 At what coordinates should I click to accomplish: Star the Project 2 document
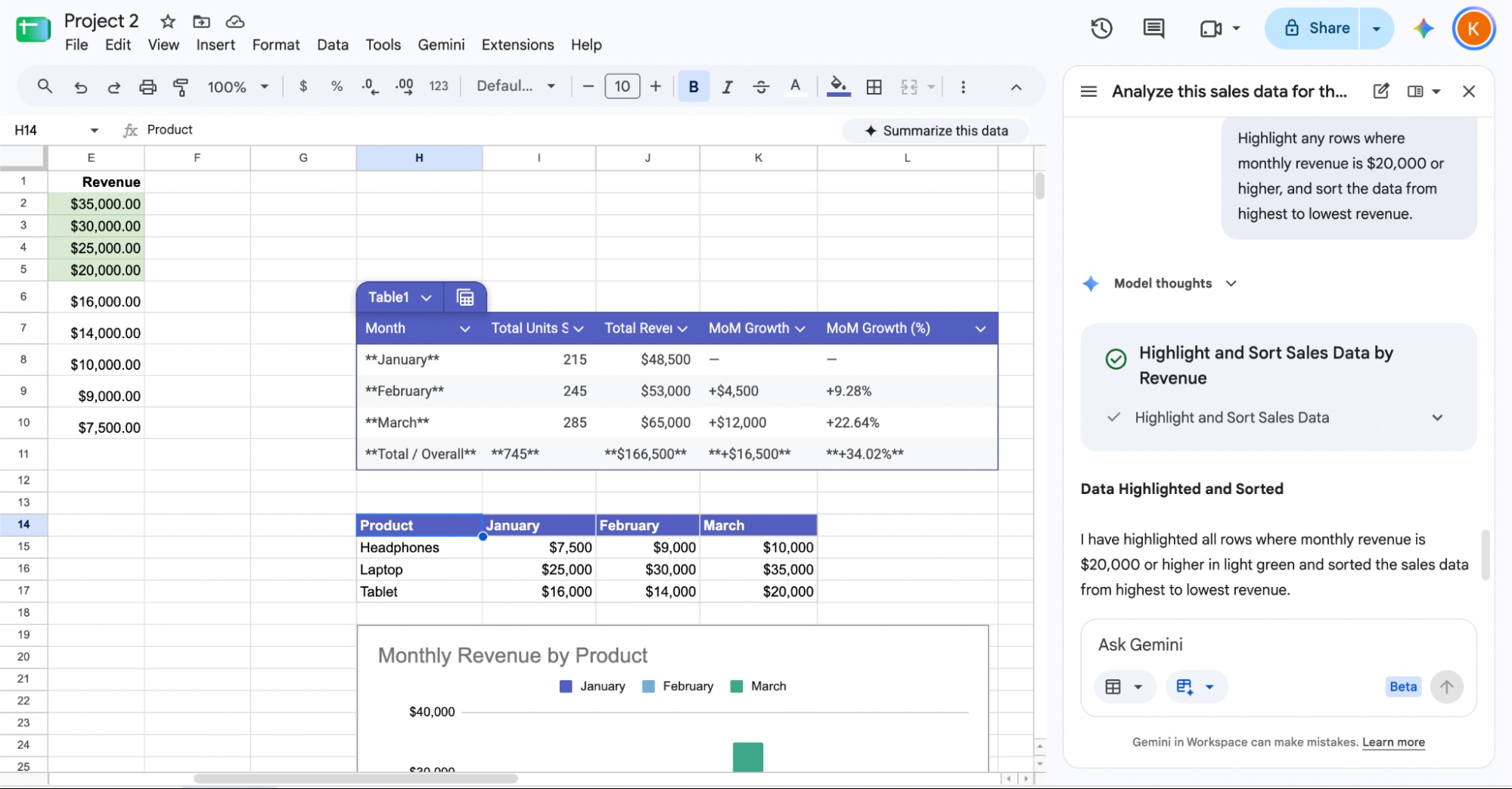(168, 21)
